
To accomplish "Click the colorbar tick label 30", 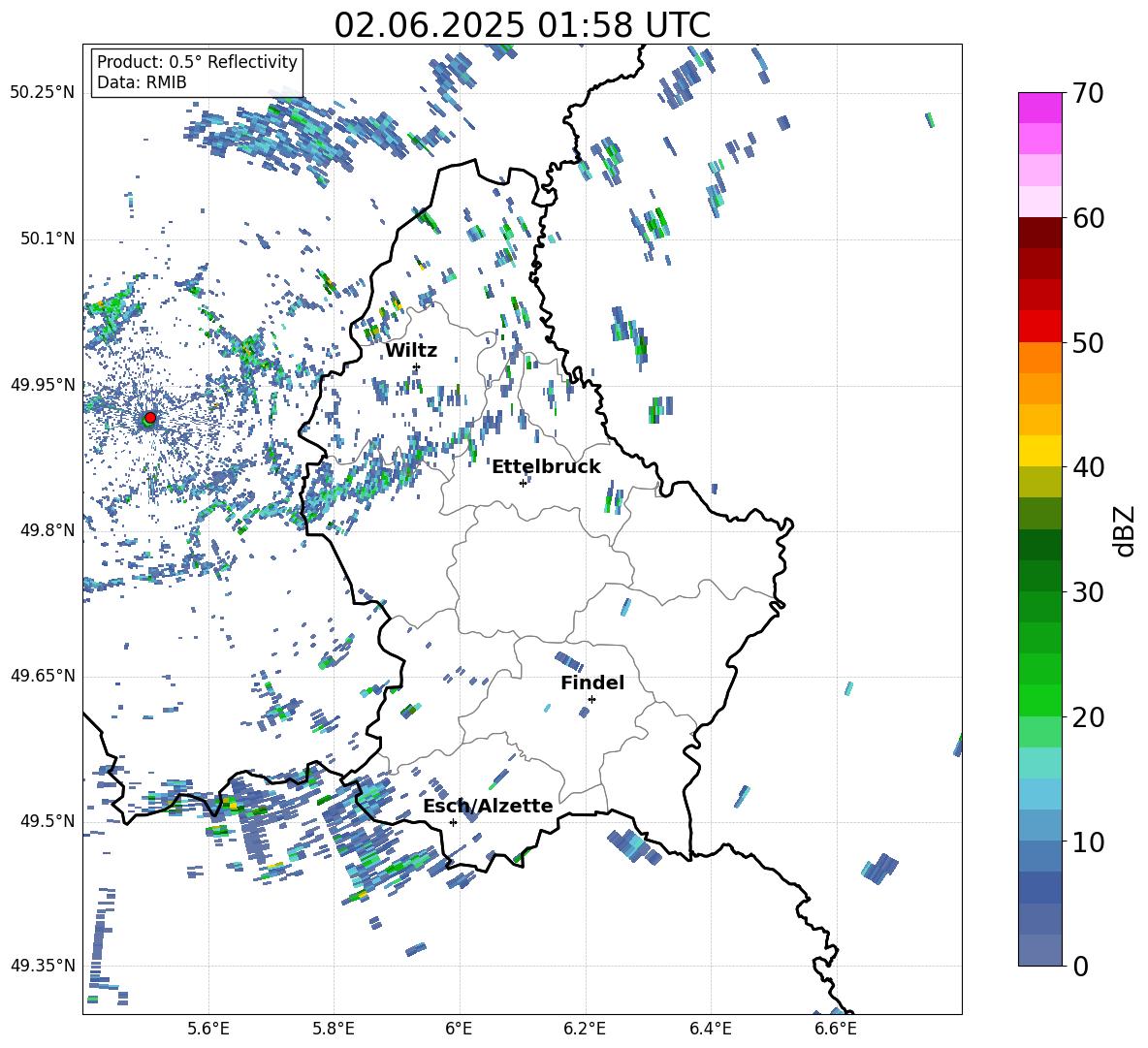I will 1088,592.
